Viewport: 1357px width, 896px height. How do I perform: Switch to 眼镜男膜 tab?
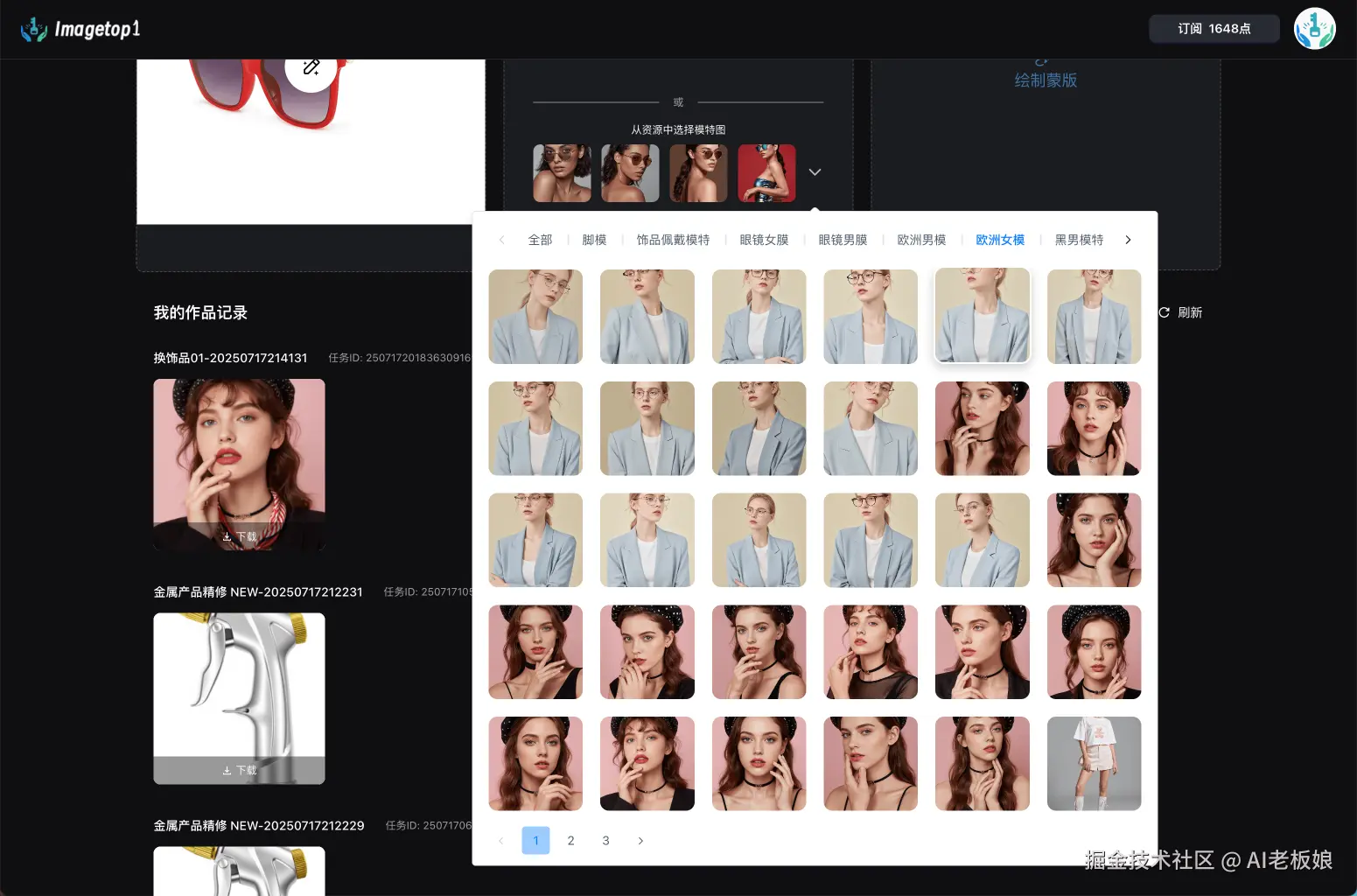pos(843,240)
